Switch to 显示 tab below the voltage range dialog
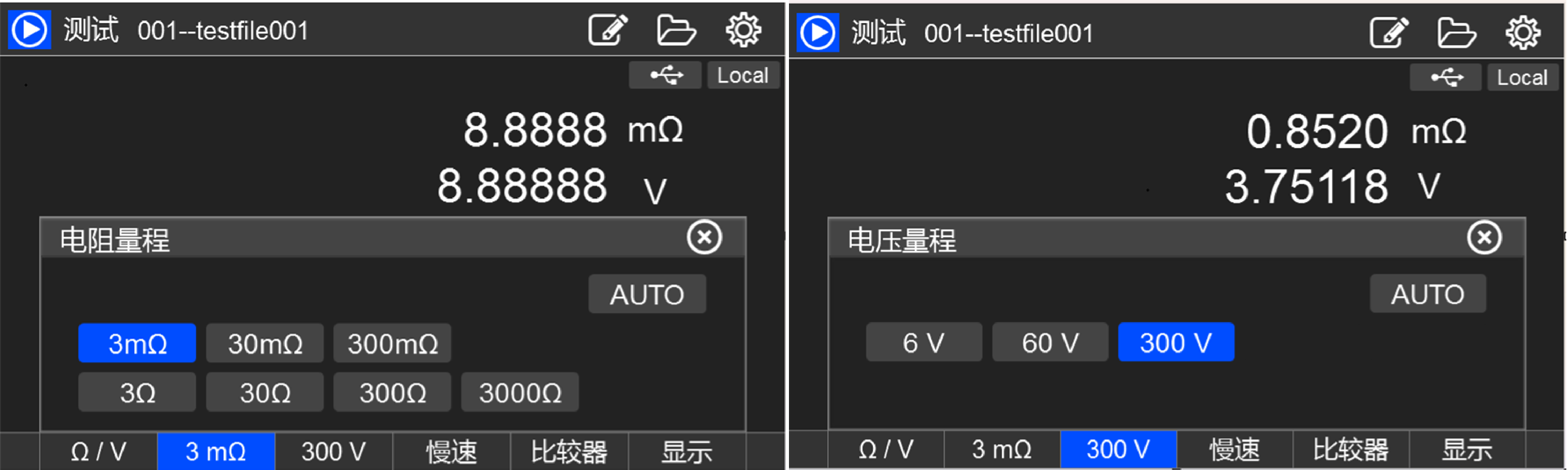Image resolution: width=1568 pixels, height=470 pixels. (x=1467, y=450)
